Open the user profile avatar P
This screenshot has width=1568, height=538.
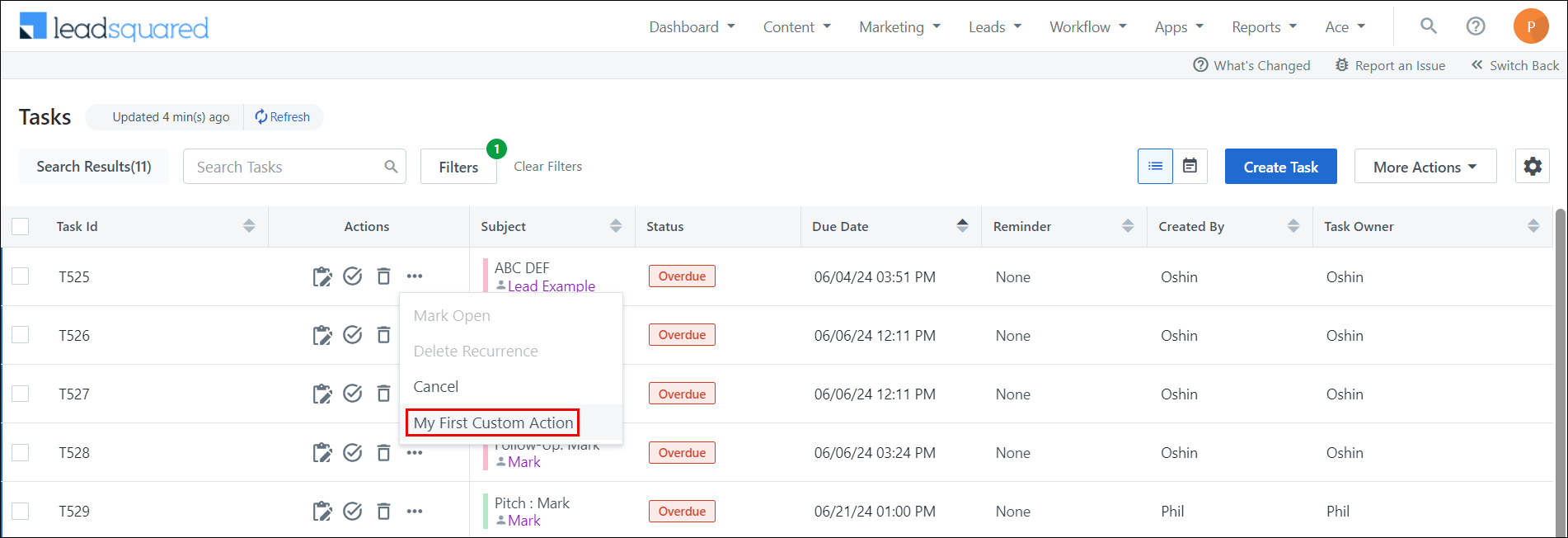(1531, 26)
